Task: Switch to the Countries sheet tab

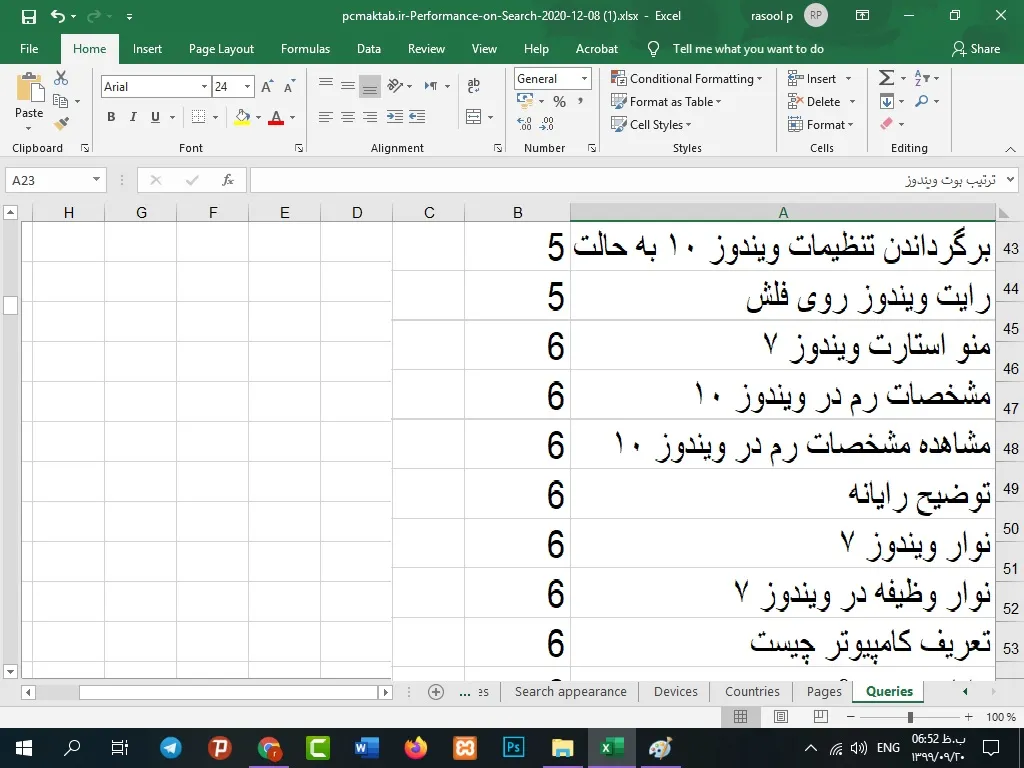Action: (752, 691)
